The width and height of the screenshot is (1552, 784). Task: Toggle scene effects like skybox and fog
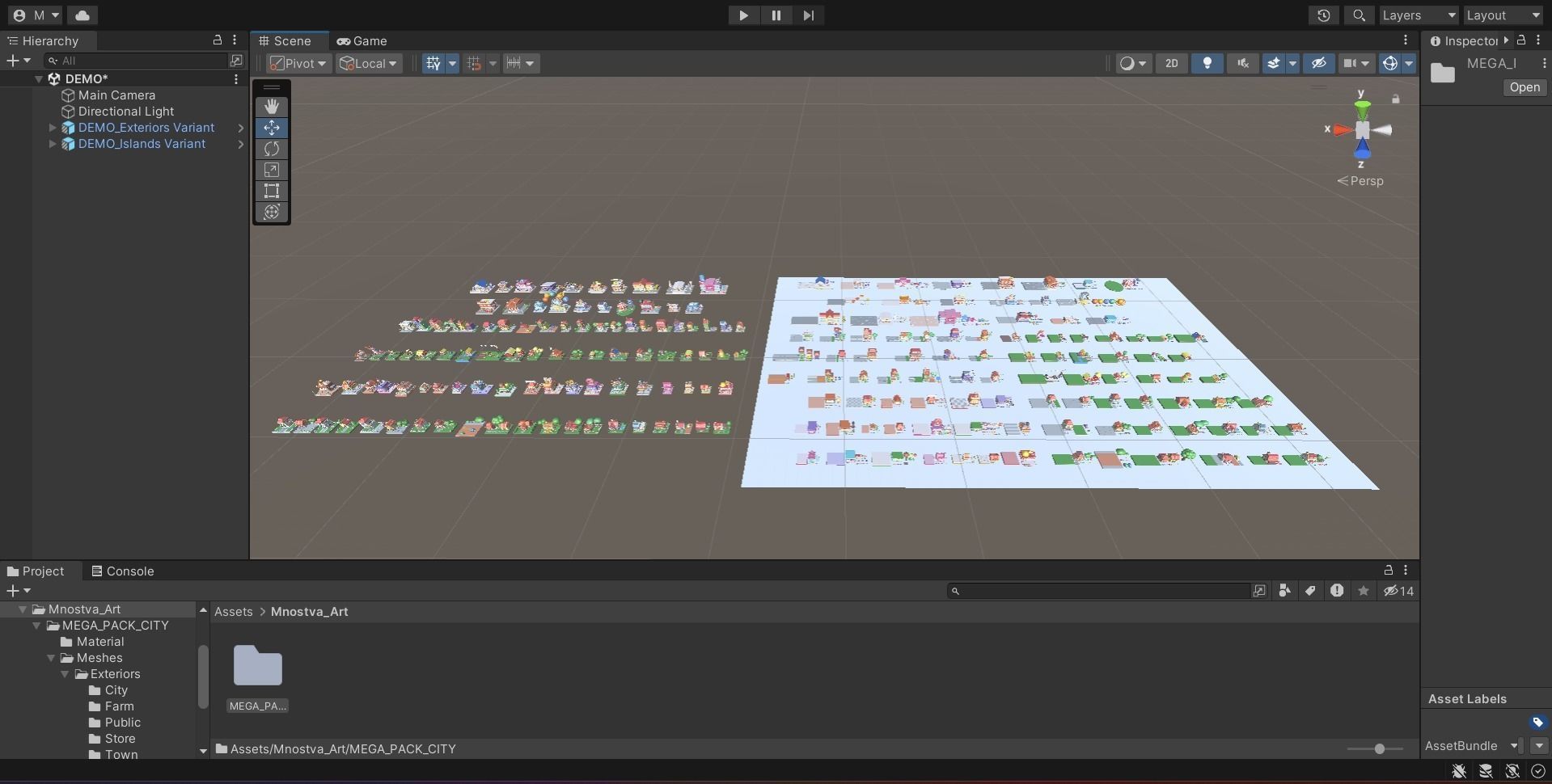pyautogui.click(x=1274, y=63)
